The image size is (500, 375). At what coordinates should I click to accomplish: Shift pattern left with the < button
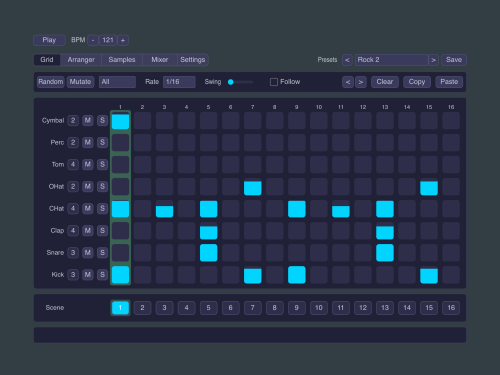click(348, 82)
